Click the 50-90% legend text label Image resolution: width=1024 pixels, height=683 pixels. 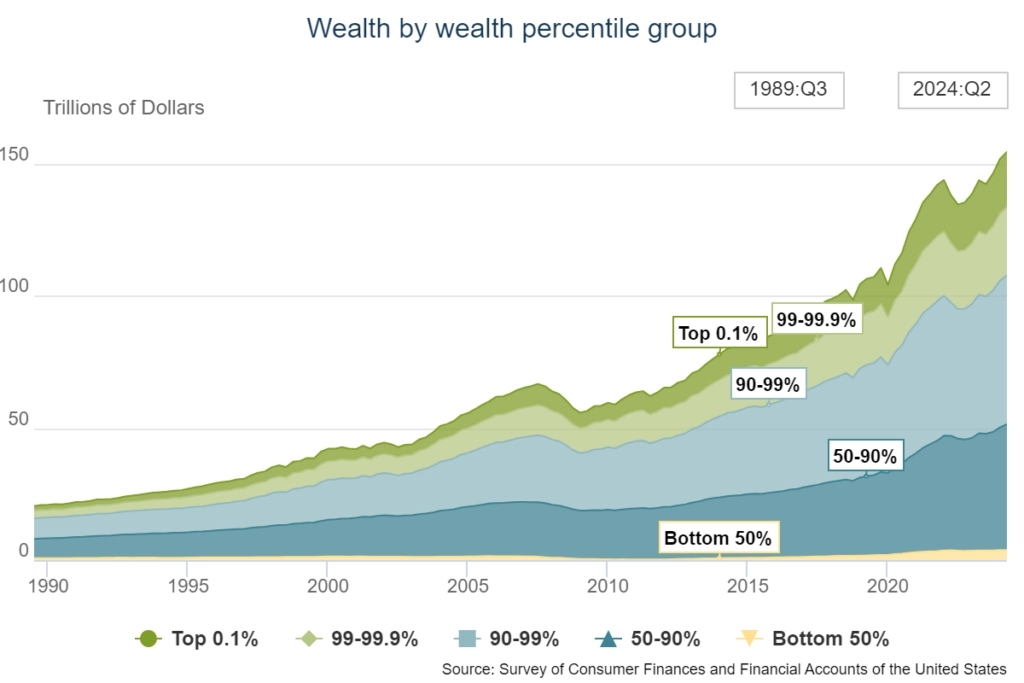click(x=665, y=639)
